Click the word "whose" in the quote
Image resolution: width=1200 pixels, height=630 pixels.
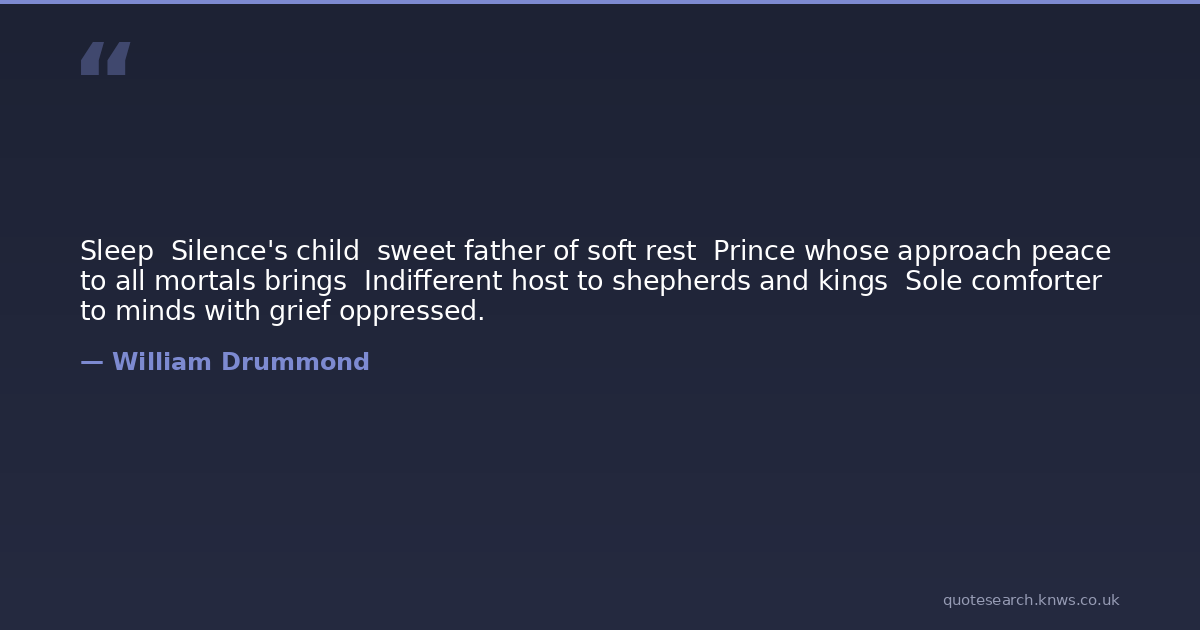tap(846, 251)
